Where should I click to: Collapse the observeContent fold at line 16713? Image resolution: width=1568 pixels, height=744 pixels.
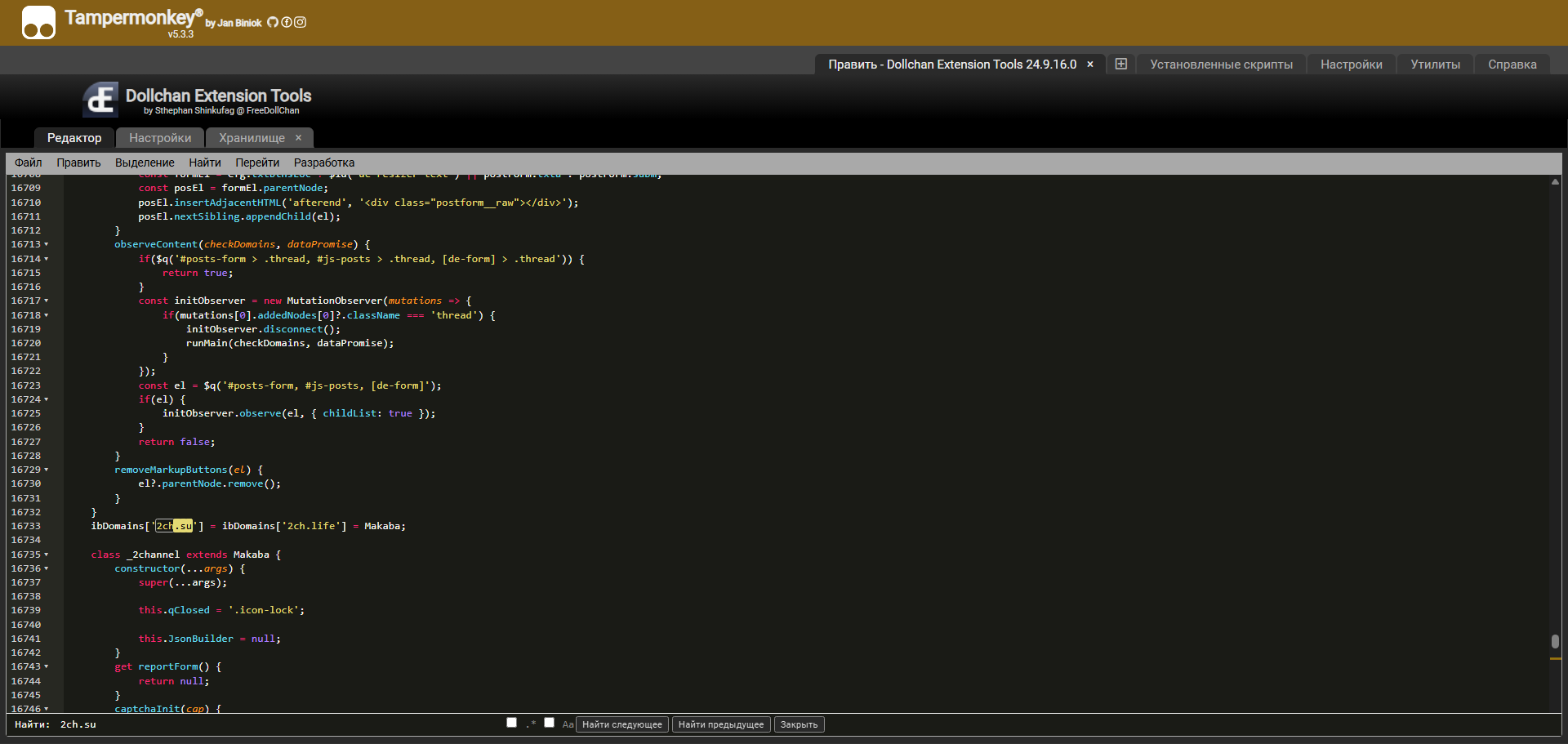tap(47, 245)
